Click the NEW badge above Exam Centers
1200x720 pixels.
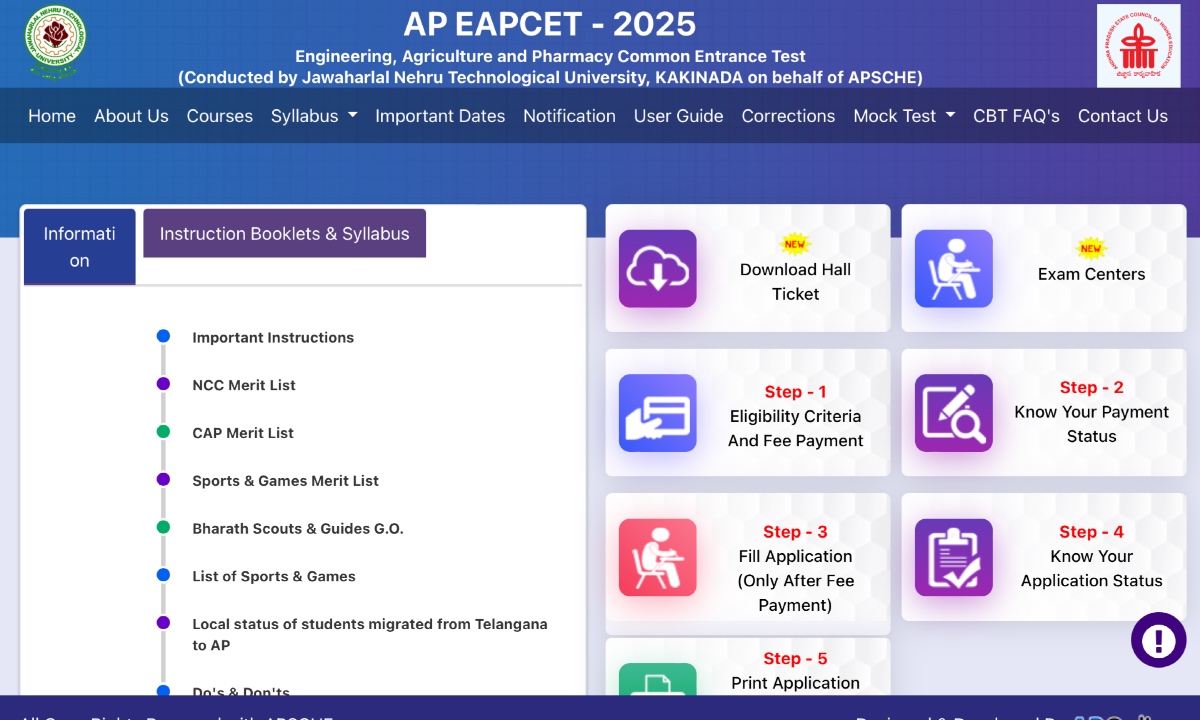(1091, 248)
